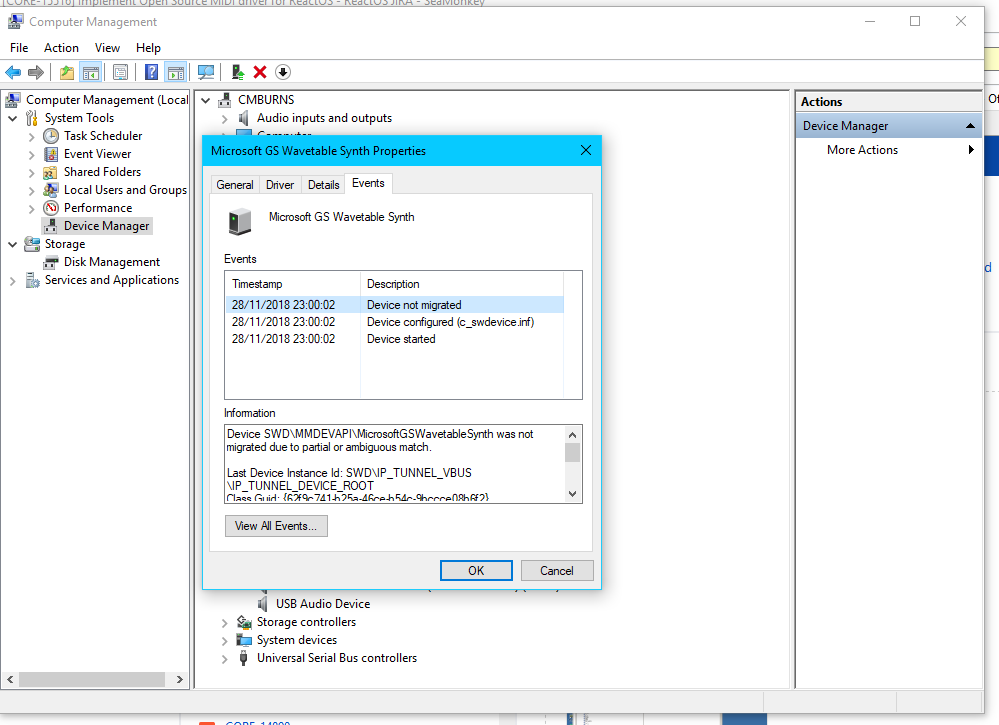Viewport: 999px width, 725px height.
Task: Click the Information box scroll down arrow
Action: pyautogui.click(x=572, y=494)
